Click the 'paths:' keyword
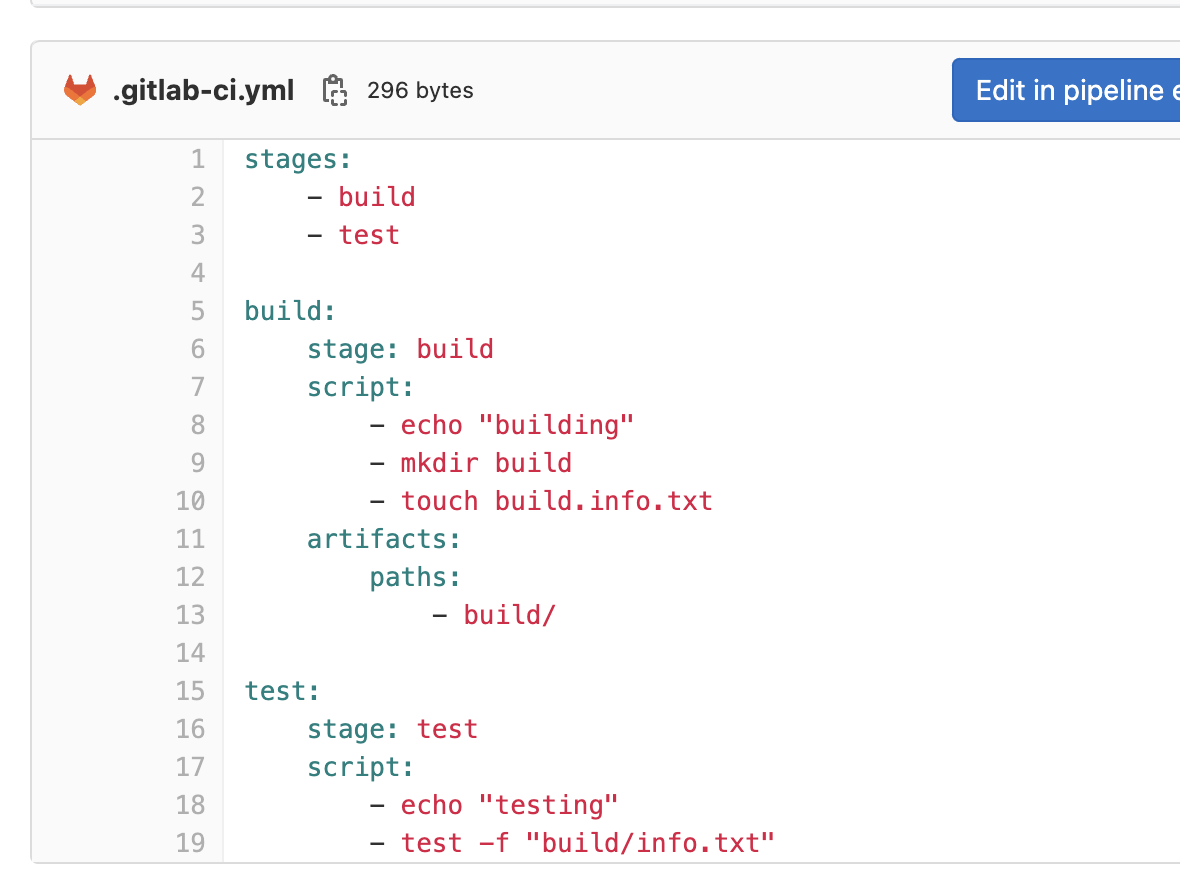 [x=415, y=578]
